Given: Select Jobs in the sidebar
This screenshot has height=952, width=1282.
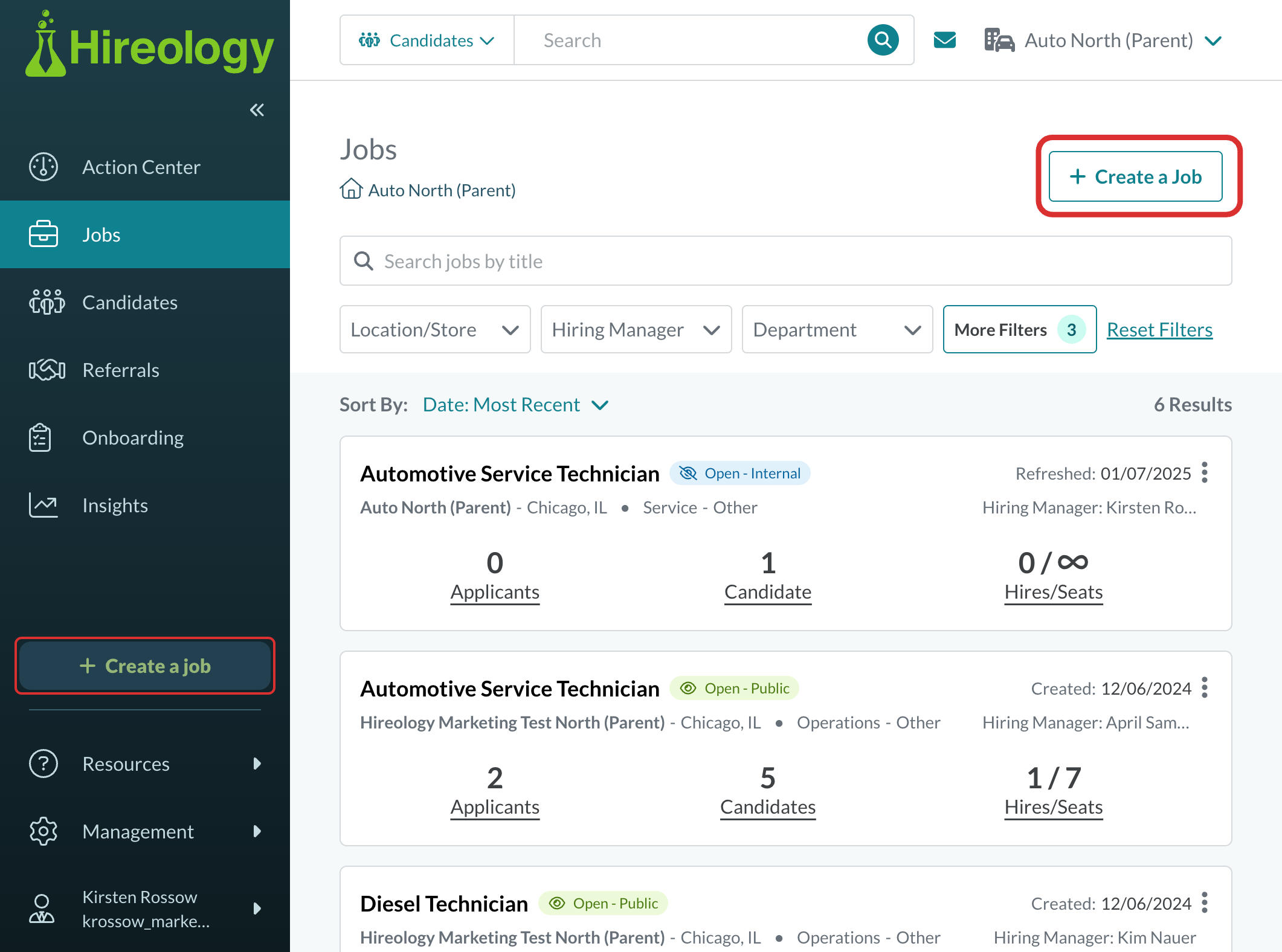Looking at the screenshot, I should (x=145, y=234).
